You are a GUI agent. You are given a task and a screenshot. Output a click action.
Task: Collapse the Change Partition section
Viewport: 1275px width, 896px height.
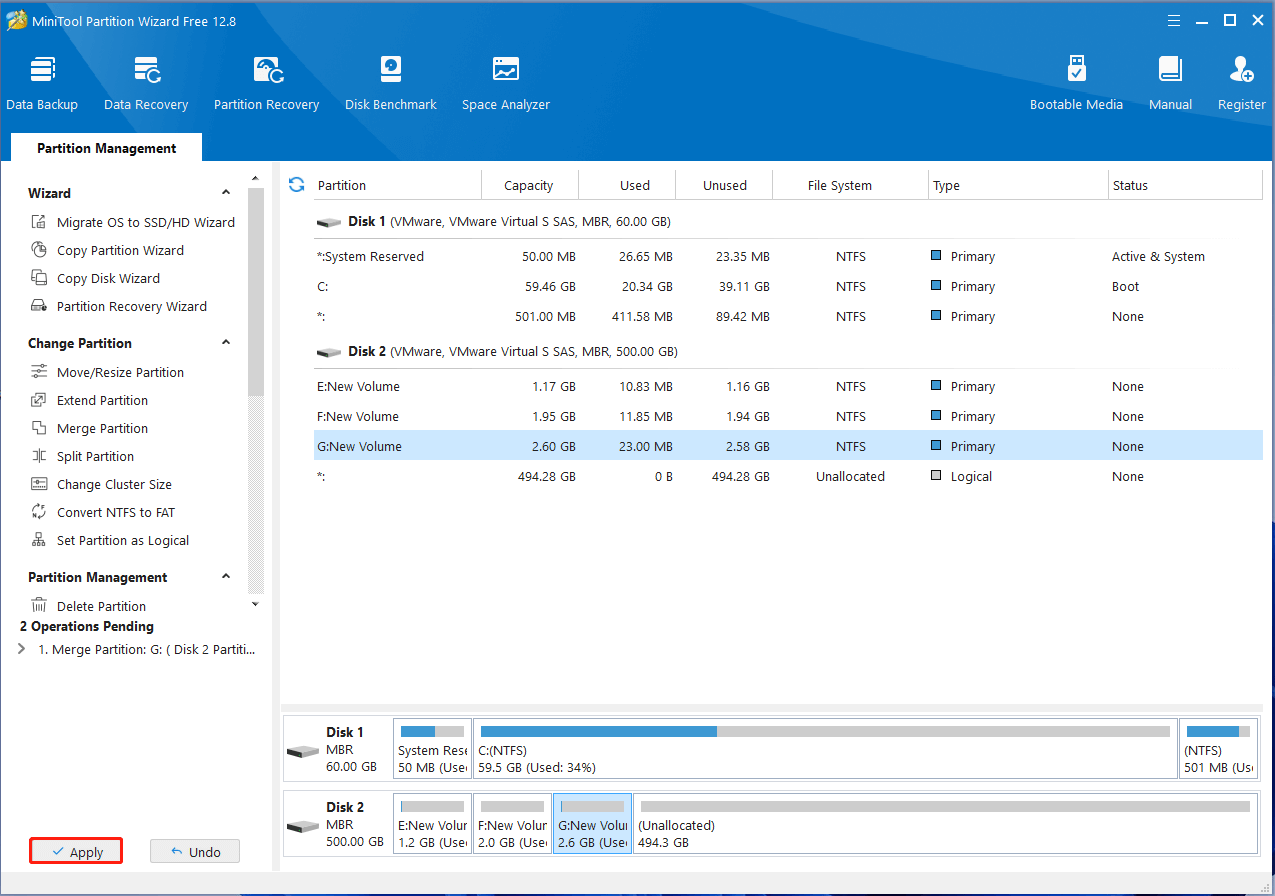pos(226,343)
